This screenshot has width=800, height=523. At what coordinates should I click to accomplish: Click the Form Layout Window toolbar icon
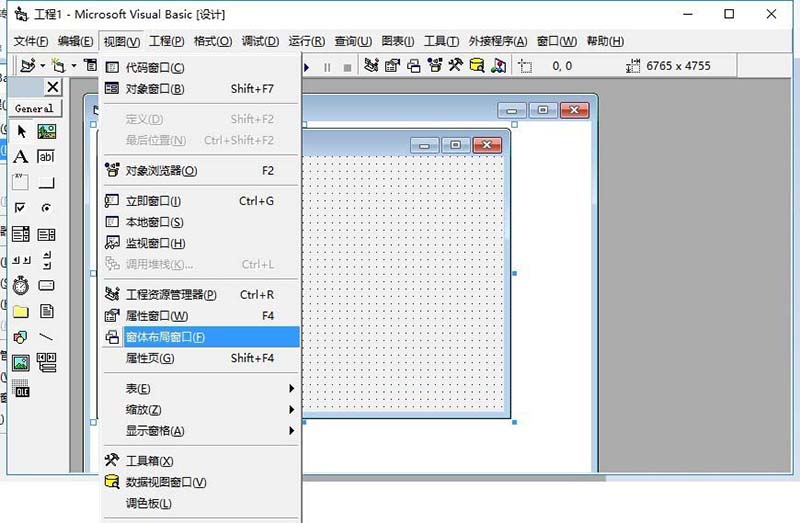[x=414, y=66]
